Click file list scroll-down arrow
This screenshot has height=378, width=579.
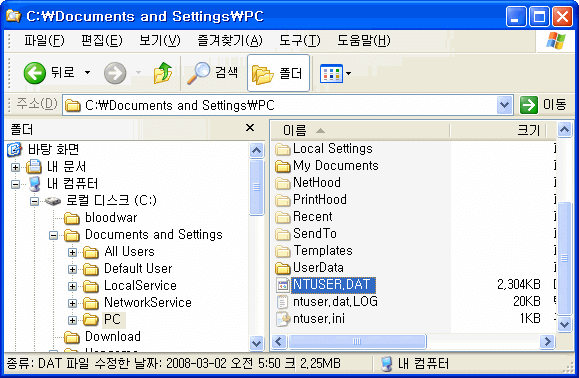tap(564, 324)
